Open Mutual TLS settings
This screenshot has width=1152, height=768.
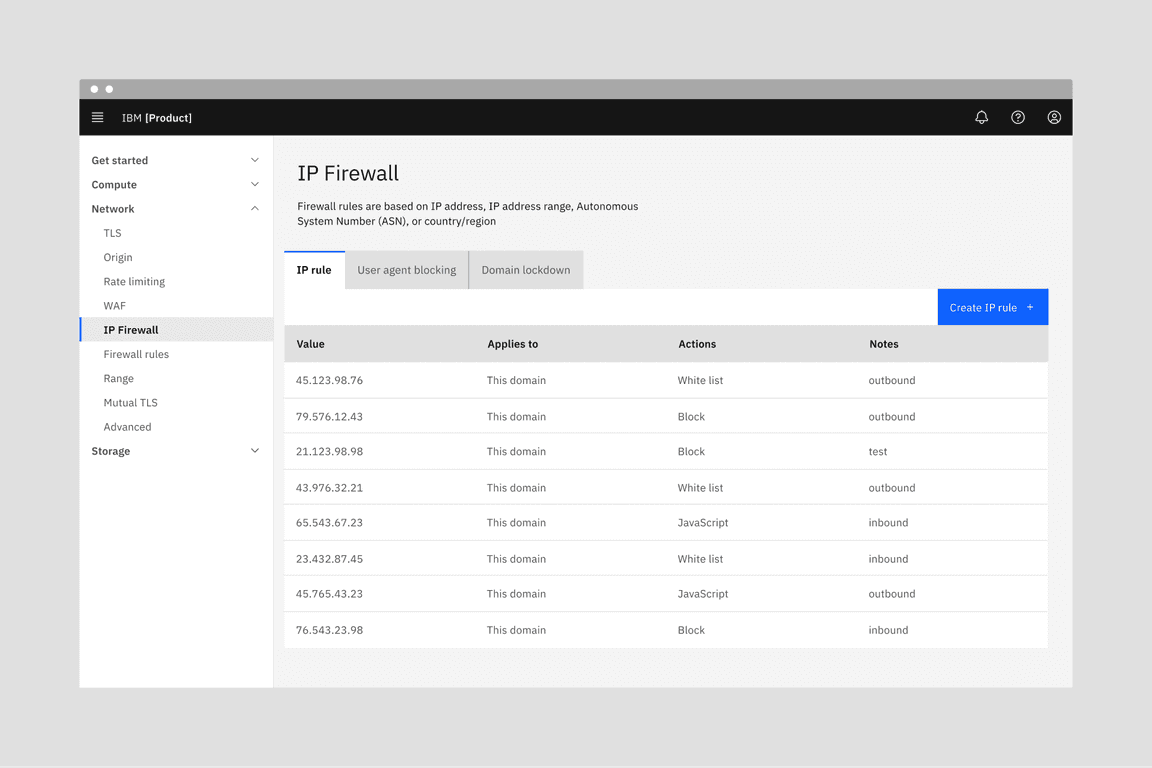click(x=130, y=403)
